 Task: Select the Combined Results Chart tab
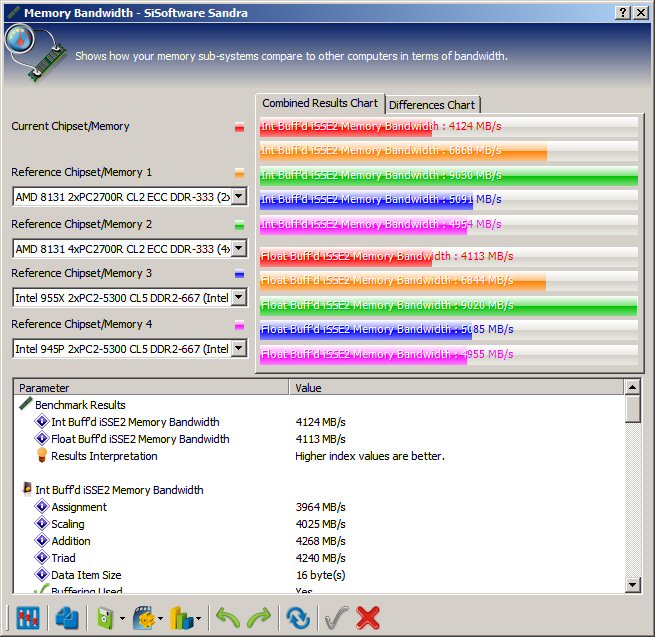[x=320, y=103]
